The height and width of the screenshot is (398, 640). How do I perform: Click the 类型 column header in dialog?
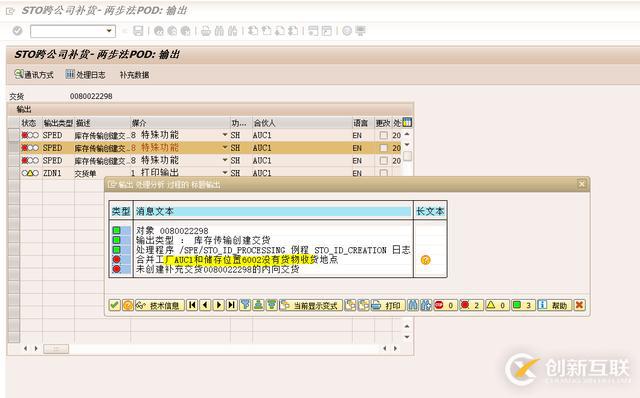tap(121, 211)
